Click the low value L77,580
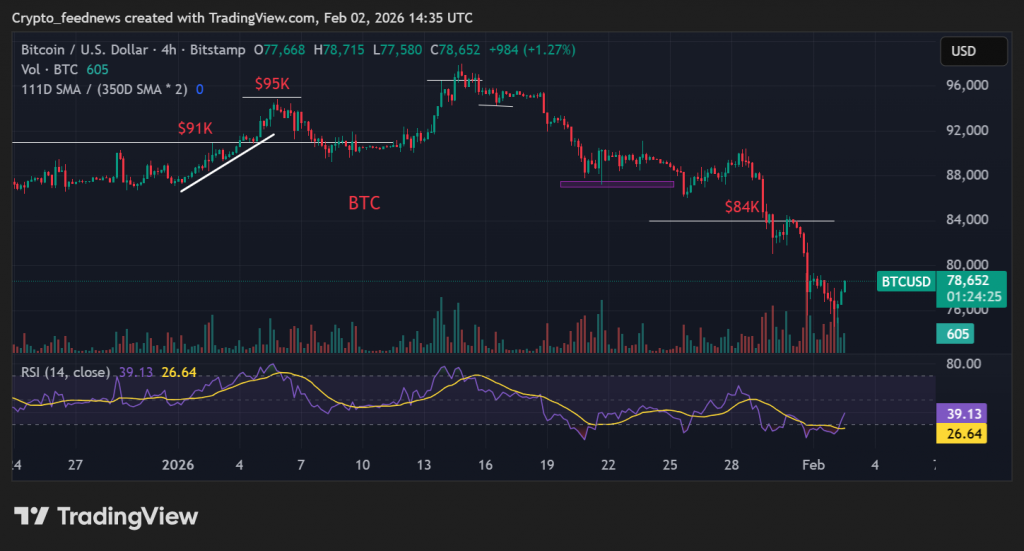 (397, 50)
